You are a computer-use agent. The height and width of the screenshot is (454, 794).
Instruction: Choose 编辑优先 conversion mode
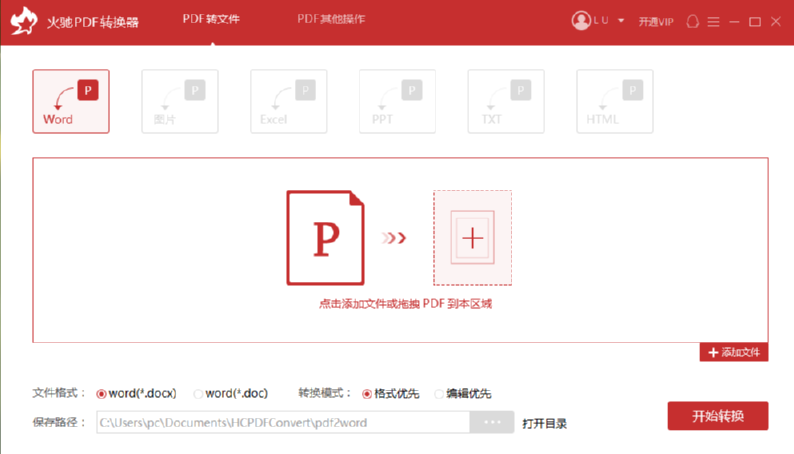463,393
